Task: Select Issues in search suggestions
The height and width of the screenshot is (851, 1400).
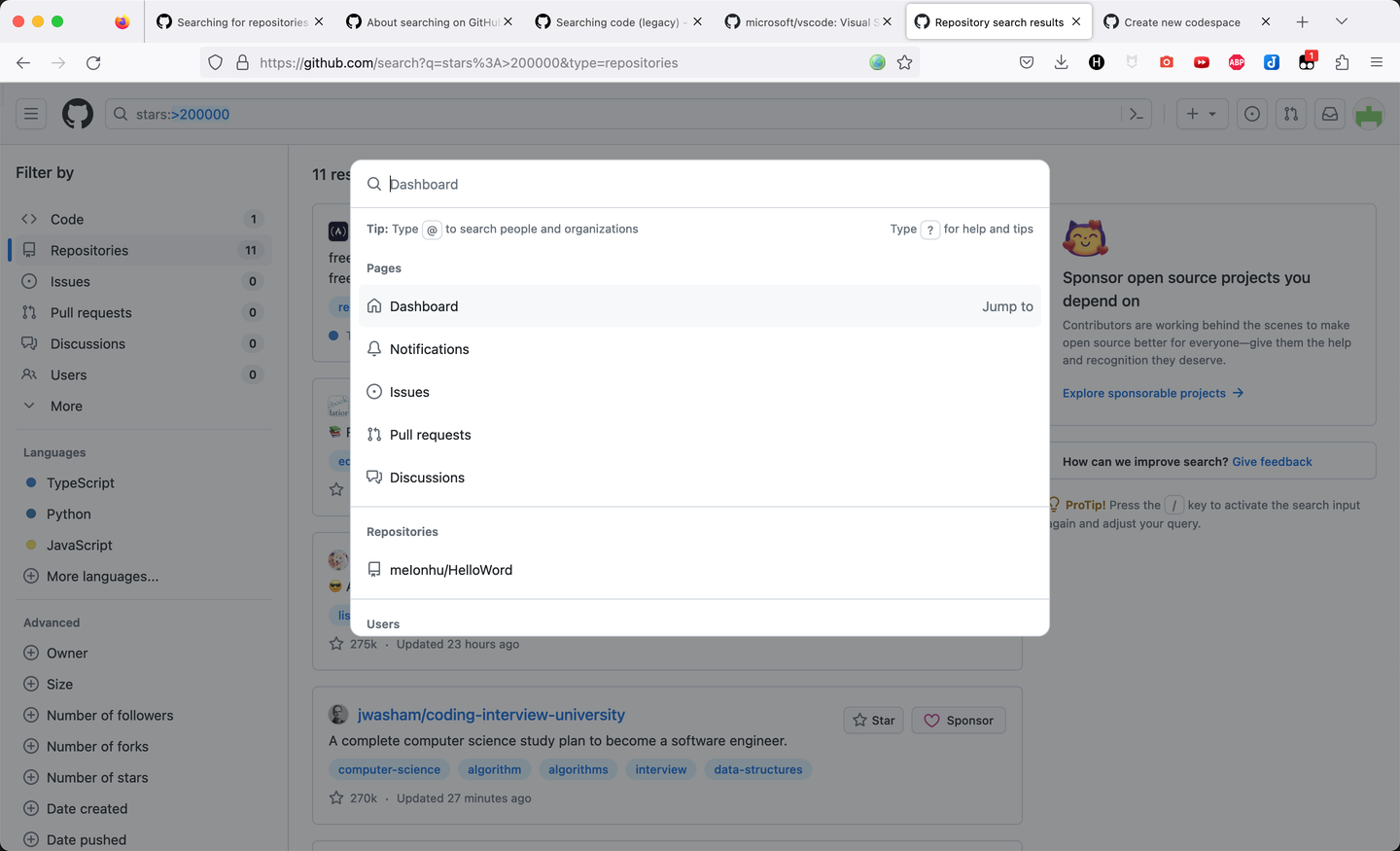Action: 700,392
